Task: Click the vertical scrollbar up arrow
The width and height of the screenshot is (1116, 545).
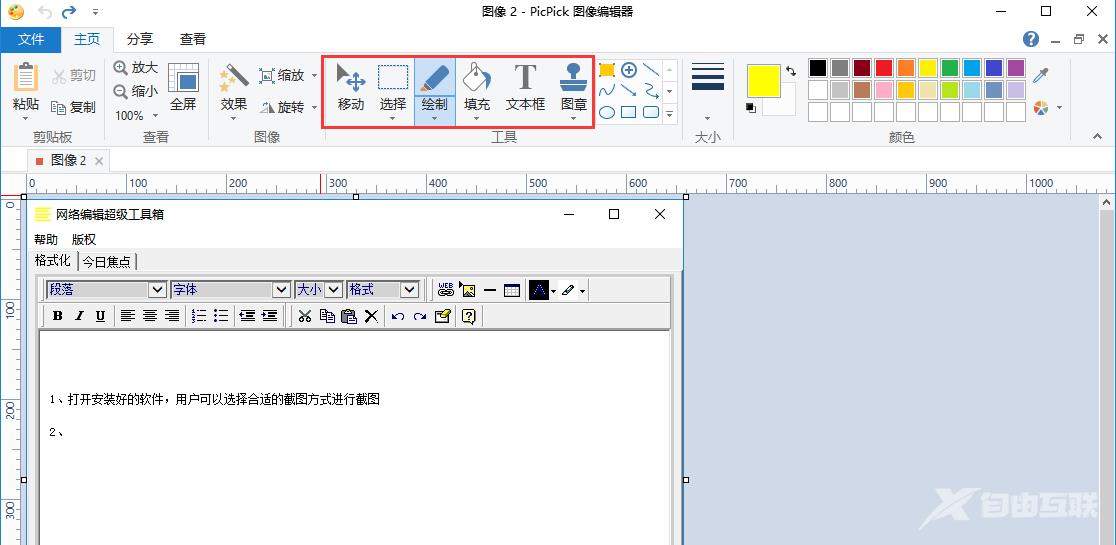Action: click(x=1107, y=202)
